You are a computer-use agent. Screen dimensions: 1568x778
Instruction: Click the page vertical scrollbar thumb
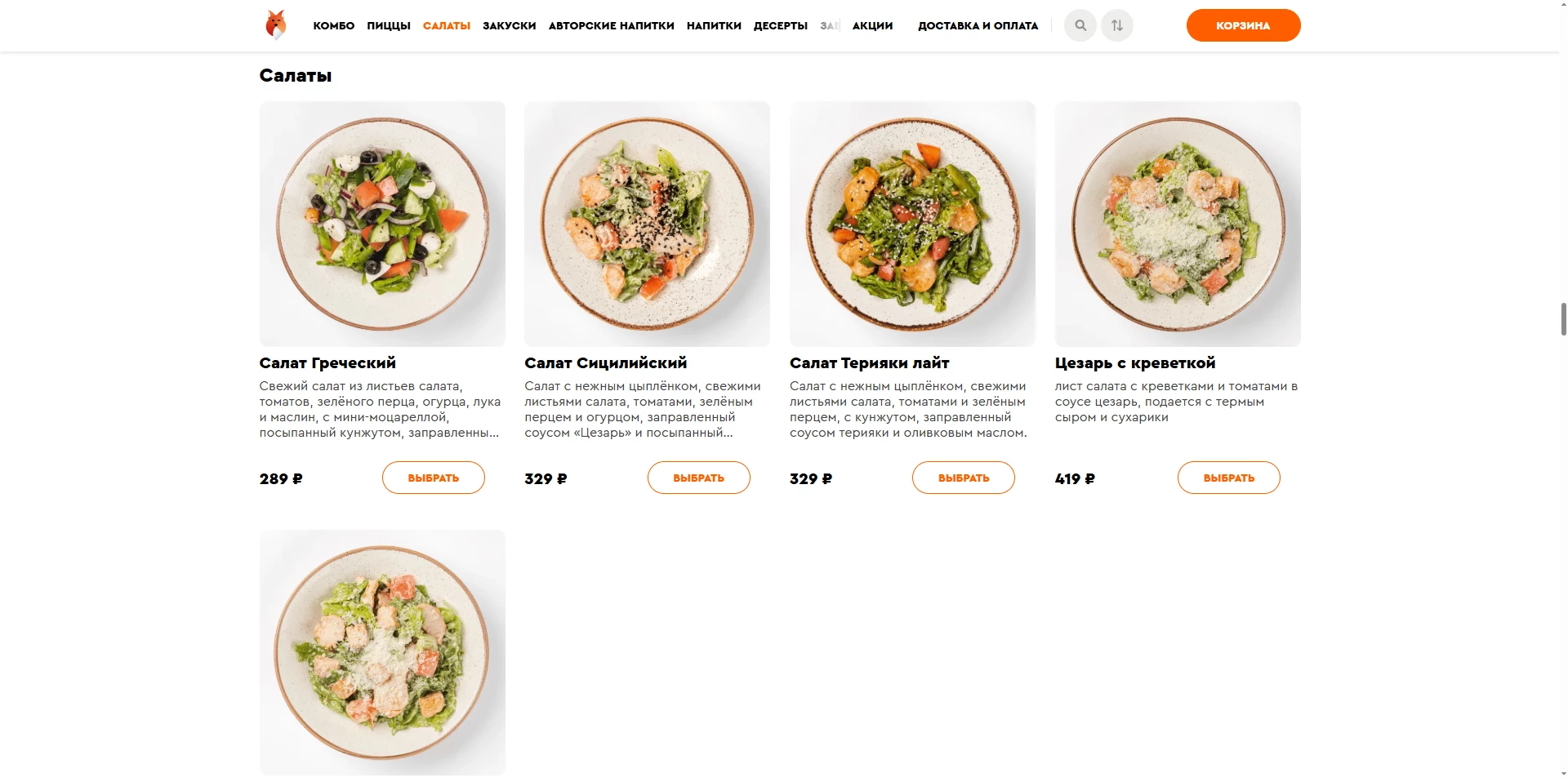point(1563,319)
